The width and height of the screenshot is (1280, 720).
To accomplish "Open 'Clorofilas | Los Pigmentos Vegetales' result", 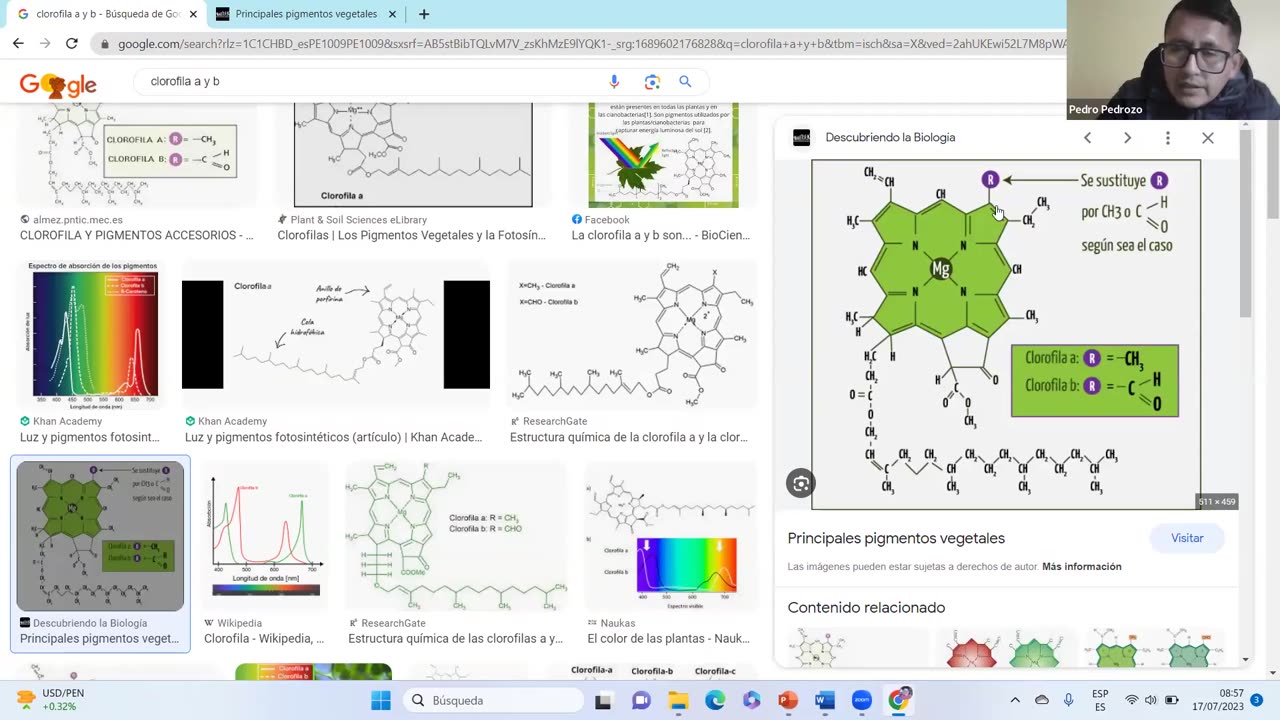I will click(x=411, y=236).
